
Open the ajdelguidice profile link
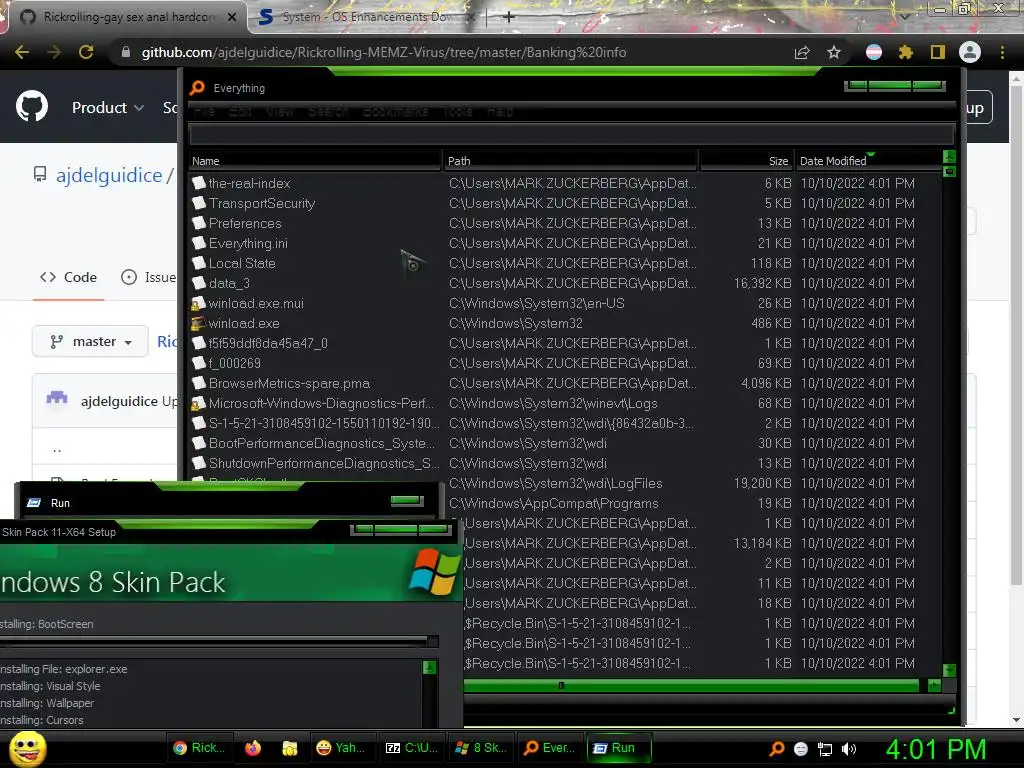(x=109, y=175)
